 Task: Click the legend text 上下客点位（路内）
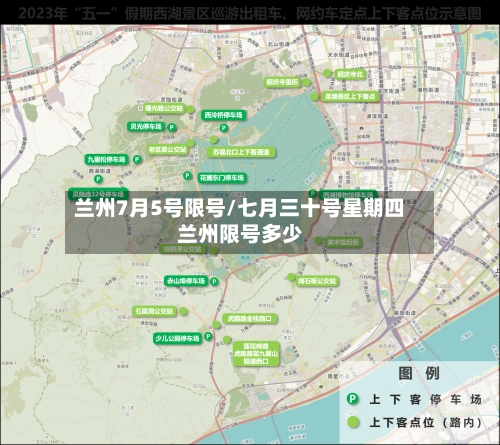point(425,422)
